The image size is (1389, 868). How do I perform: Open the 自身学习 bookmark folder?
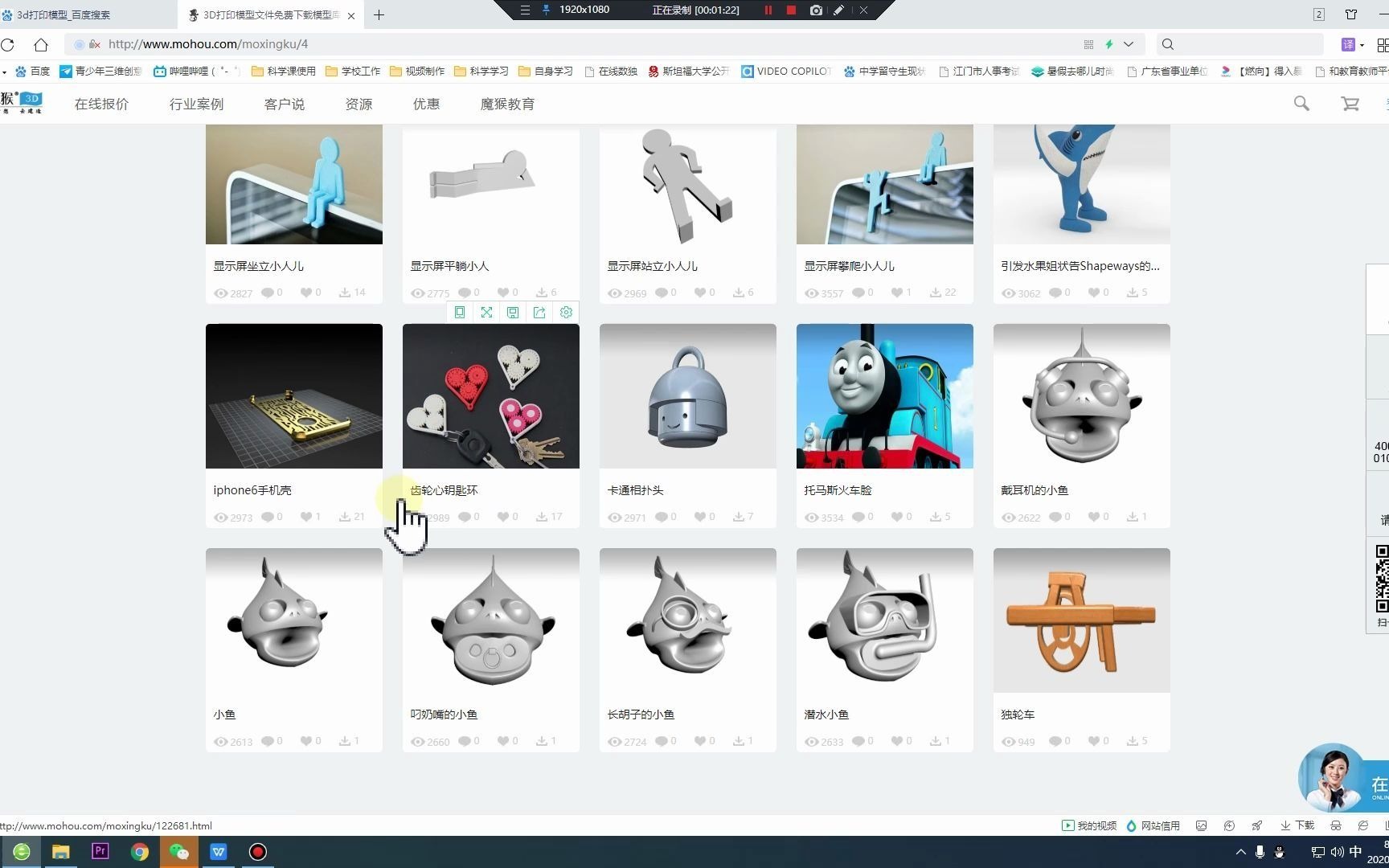click(x=546, y=71)
